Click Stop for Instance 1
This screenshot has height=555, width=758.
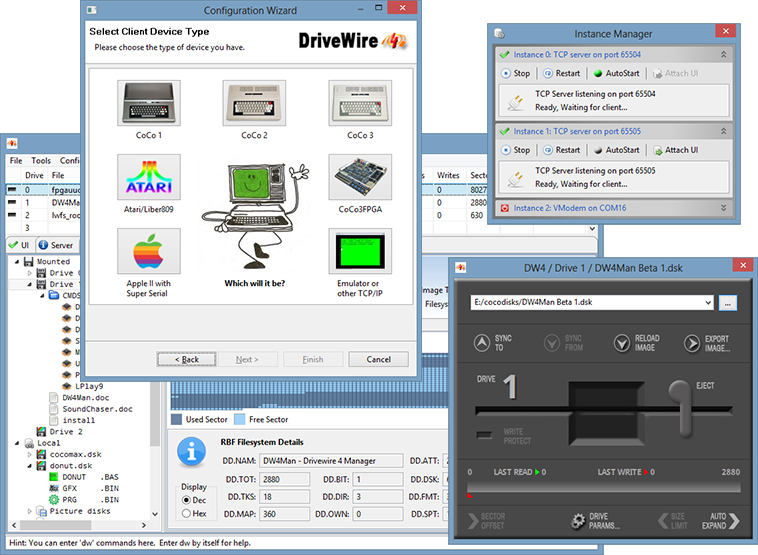point(516,150)
